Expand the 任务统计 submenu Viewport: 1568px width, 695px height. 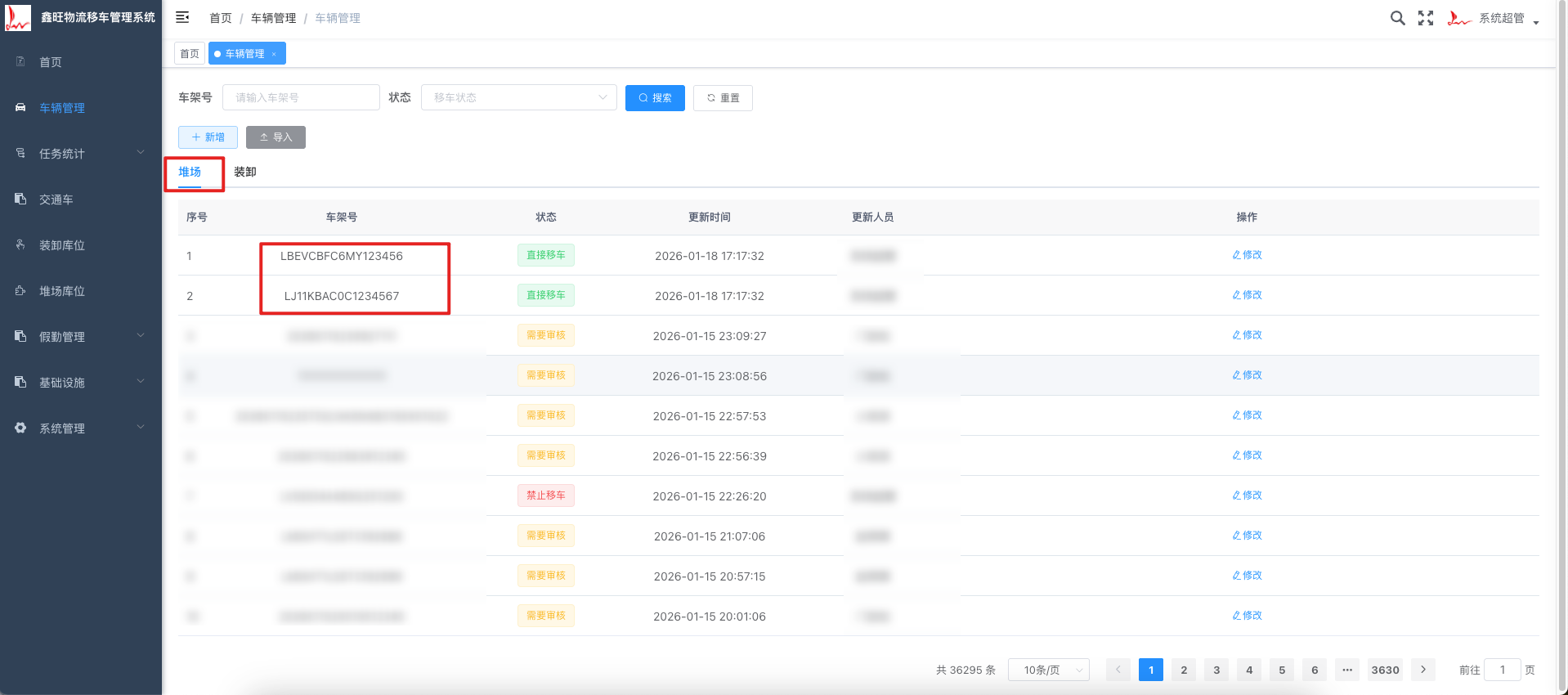[141, 152]
